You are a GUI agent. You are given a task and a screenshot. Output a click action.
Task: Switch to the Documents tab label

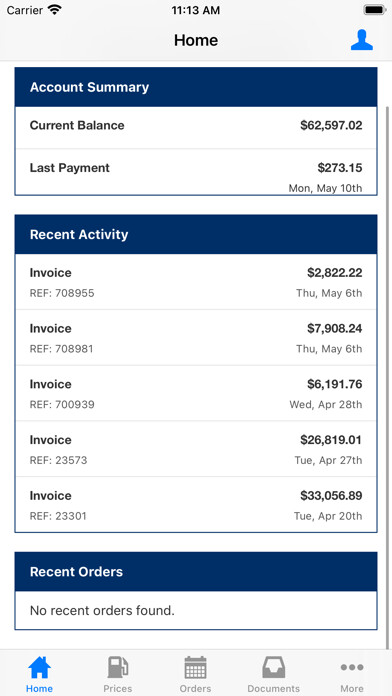(273, 688)
